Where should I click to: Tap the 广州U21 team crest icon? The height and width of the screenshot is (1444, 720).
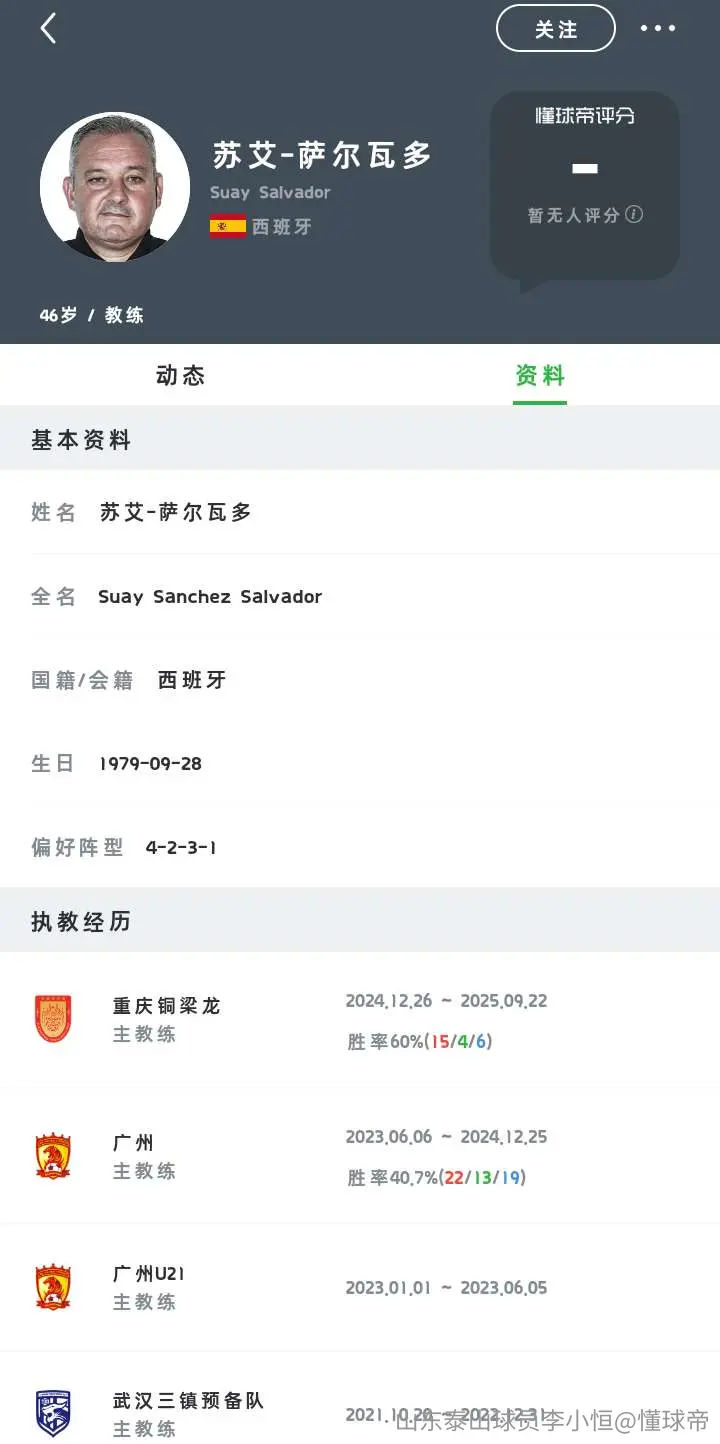[x=53, y=1287]
